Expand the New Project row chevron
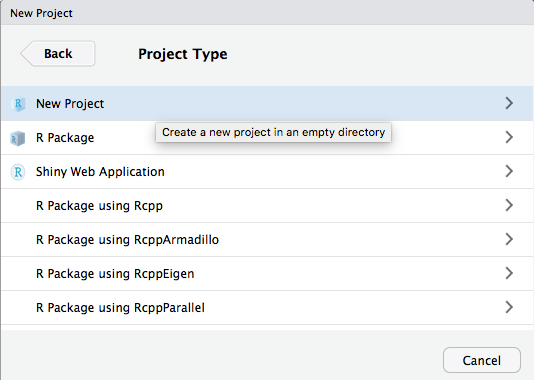The height and width of the screenshot is (380, 534). tap(509, 103)
